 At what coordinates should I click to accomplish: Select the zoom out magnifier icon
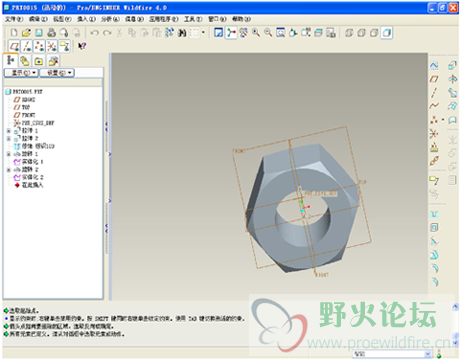268,33
